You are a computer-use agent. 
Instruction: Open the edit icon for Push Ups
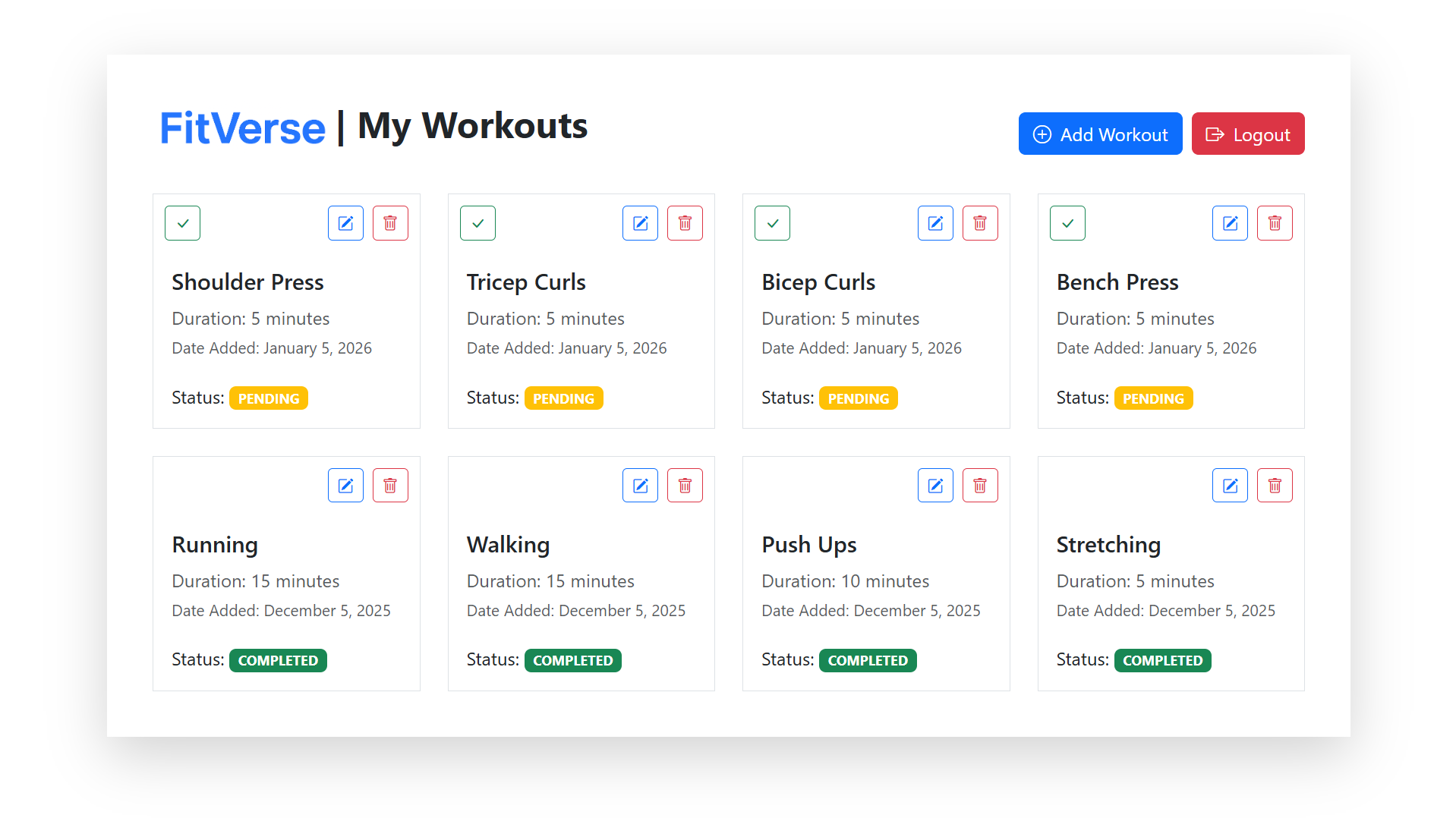pyautogui.click(x=934, y=485)
